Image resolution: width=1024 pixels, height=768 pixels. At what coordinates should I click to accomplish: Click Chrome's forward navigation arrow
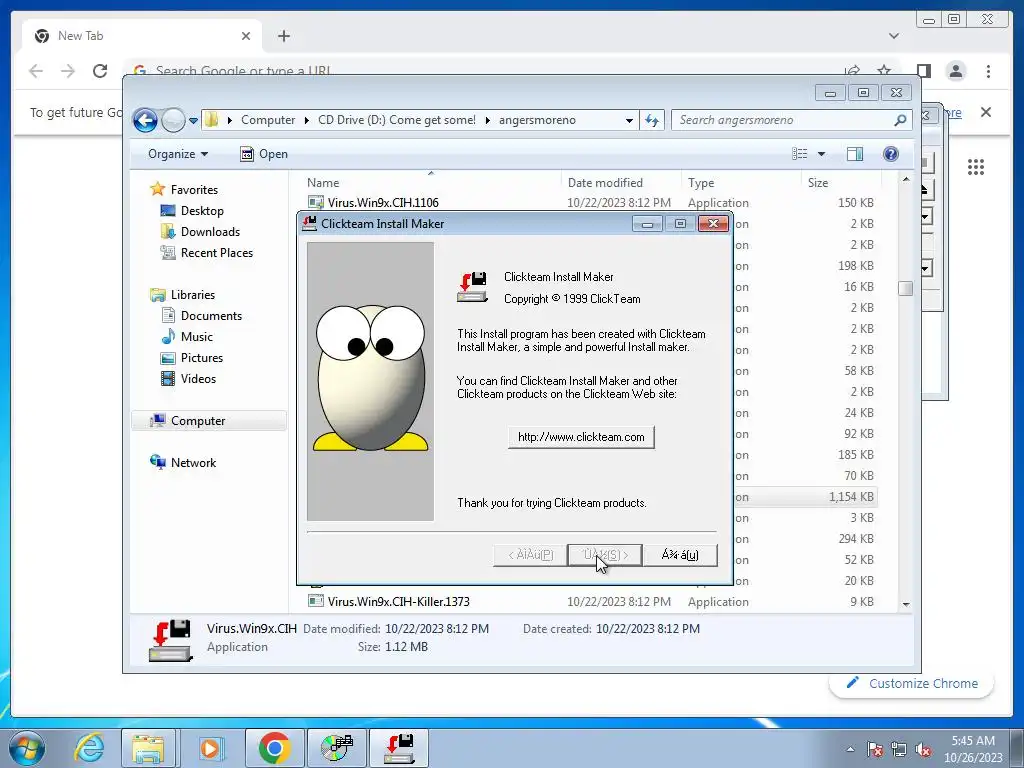pyautogui.click(x=68, y=71)
